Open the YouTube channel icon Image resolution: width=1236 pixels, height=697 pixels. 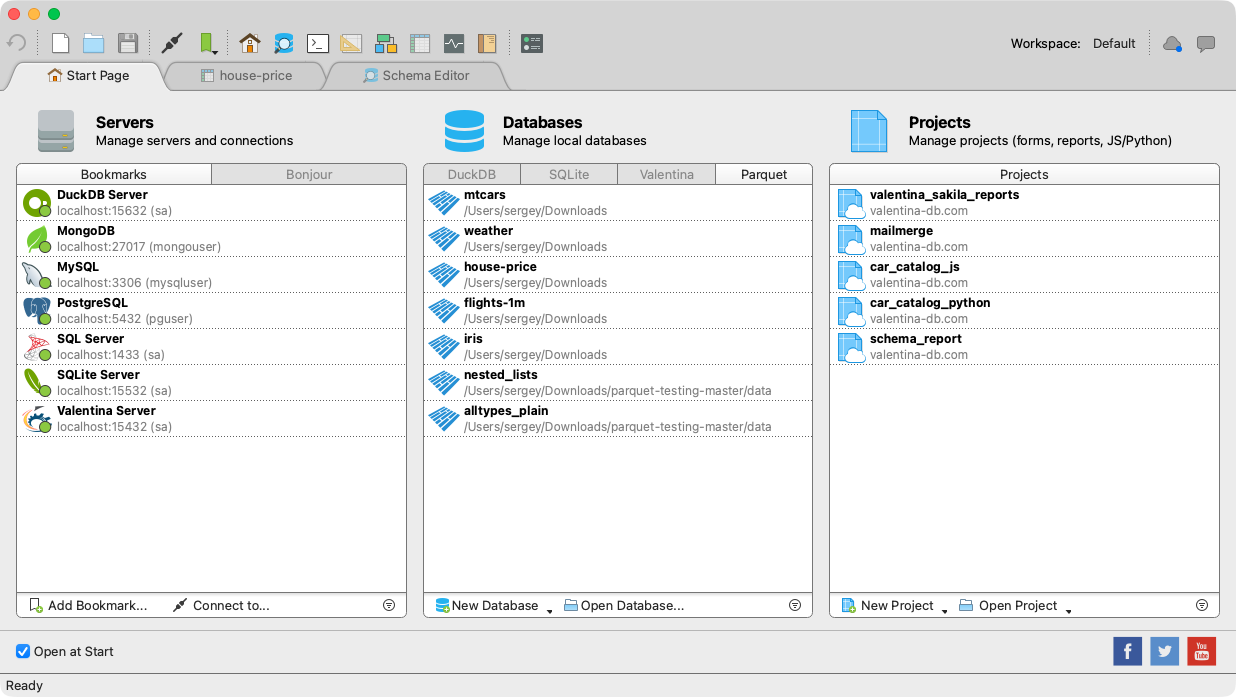1201,651
